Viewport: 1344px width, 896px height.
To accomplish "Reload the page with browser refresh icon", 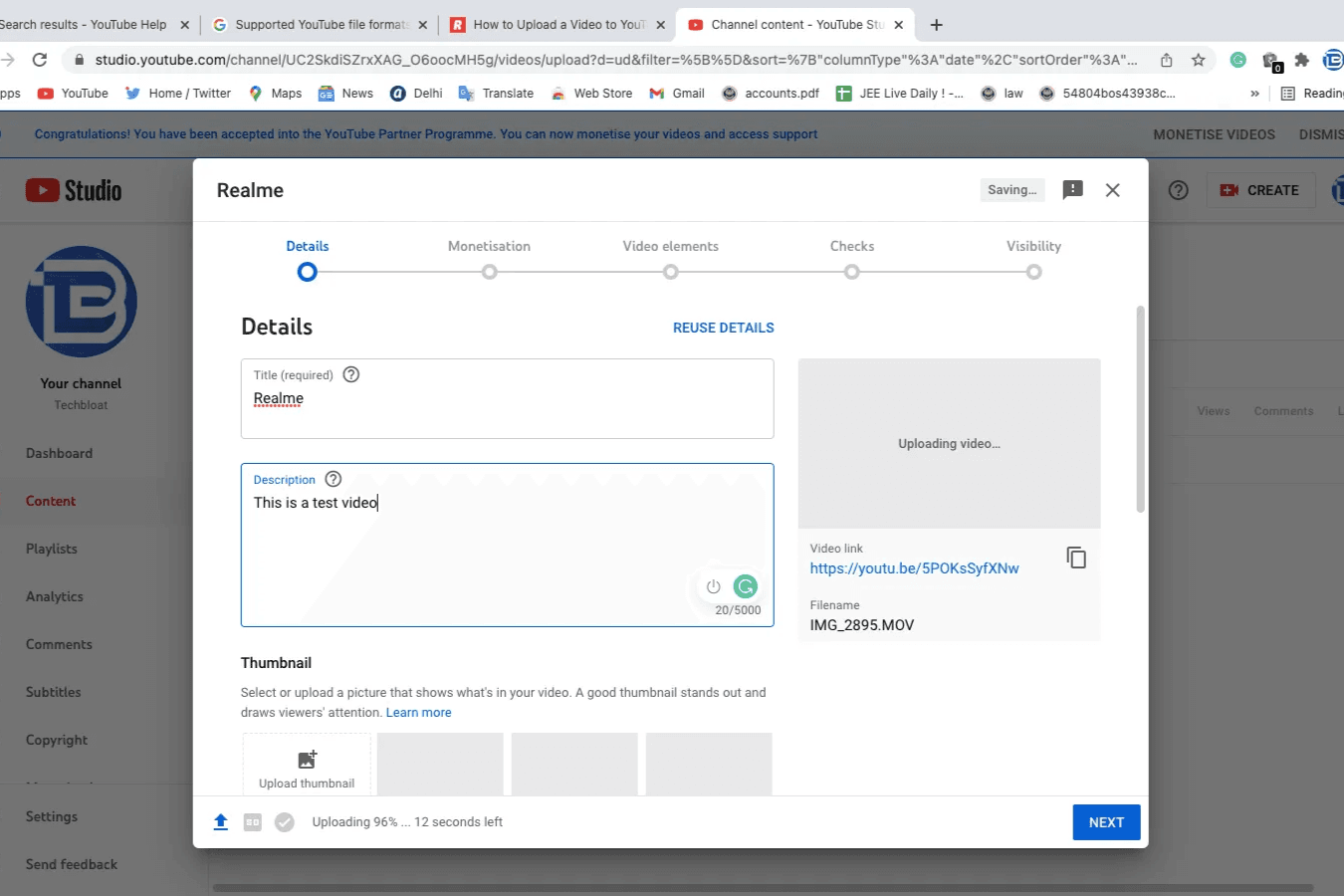I will click(40, 60).
